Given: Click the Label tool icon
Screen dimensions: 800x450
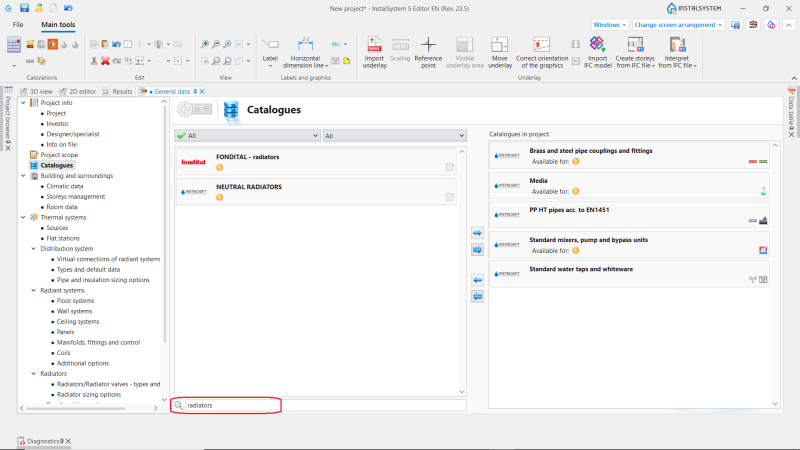Looking at the screenshot, I should click(x=270, y=53).
